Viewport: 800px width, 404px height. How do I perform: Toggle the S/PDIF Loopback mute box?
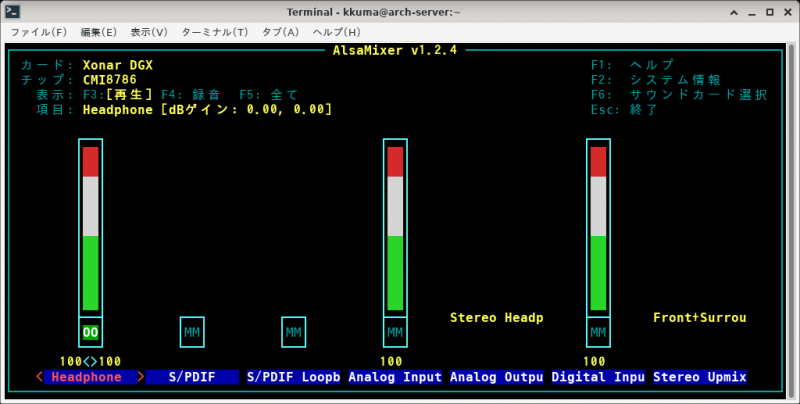pyautogui.click(x=293, y=332)
